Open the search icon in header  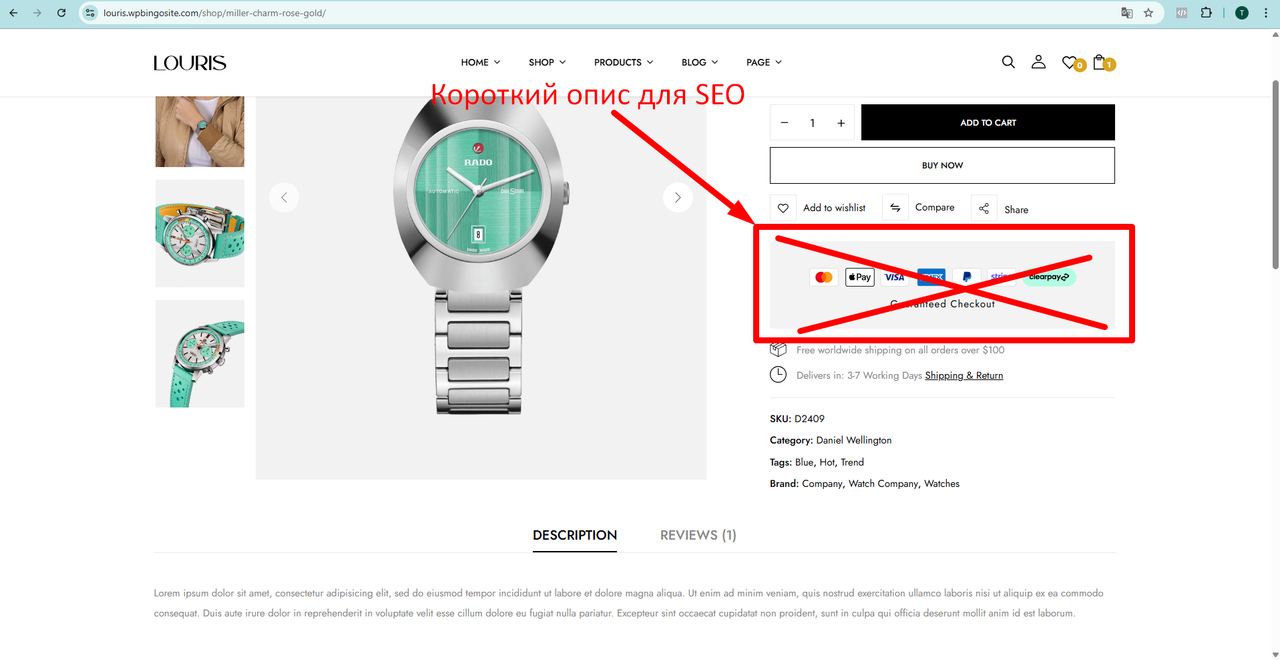point(1008,62)
